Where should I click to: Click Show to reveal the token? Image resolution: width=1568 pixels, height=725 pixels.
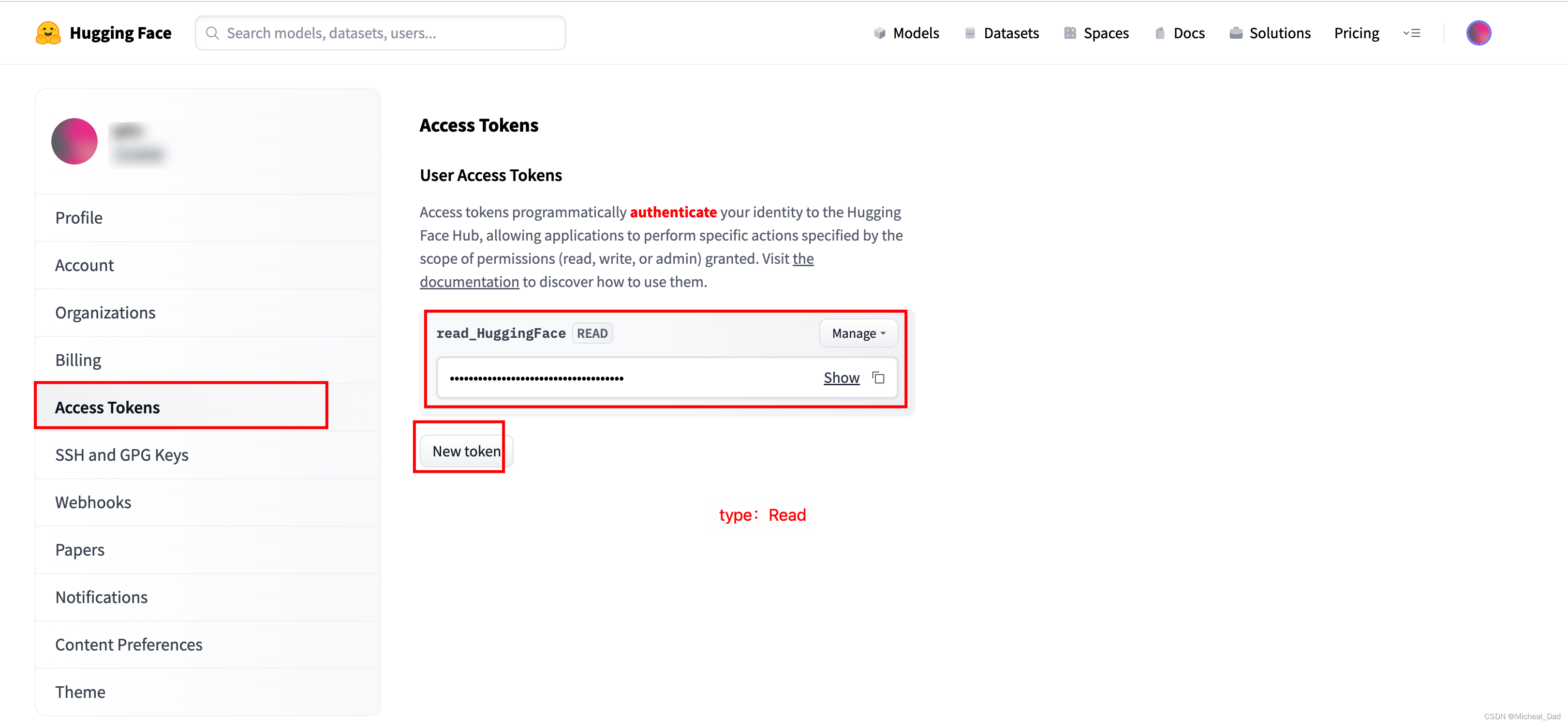tap(841, 378)
